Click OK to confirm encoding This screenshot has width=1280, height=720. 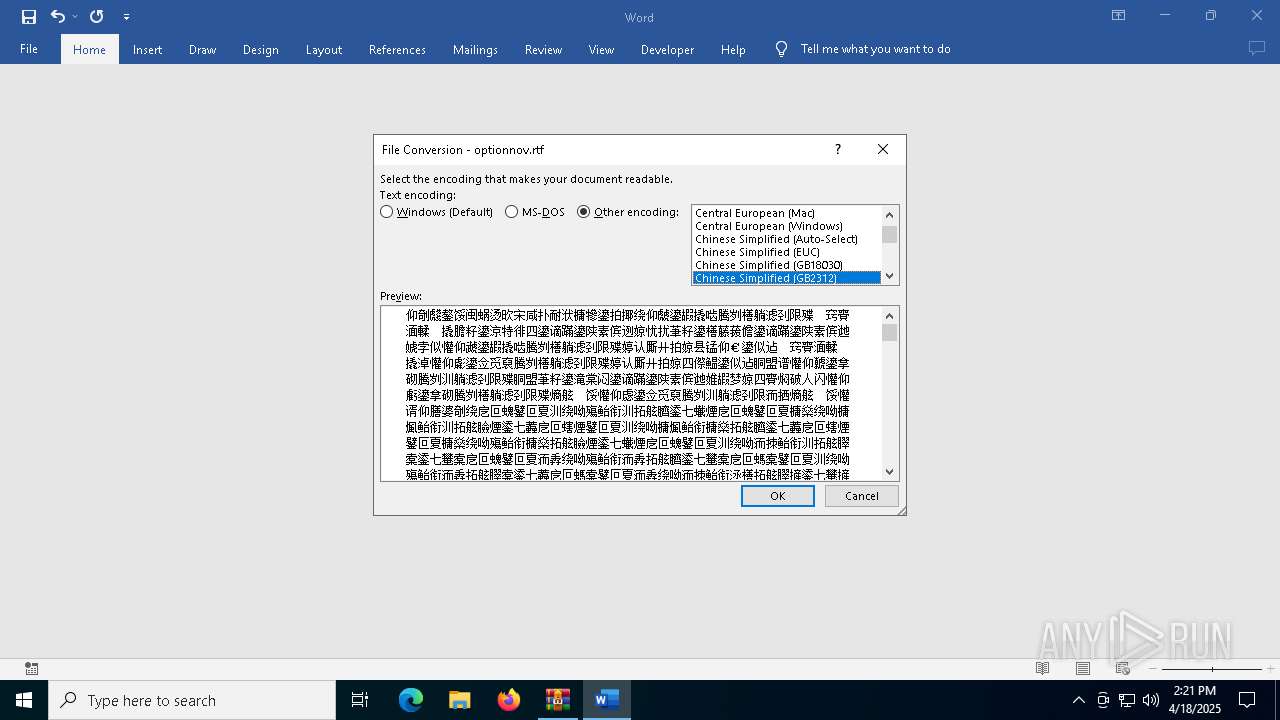pos(777,496)
